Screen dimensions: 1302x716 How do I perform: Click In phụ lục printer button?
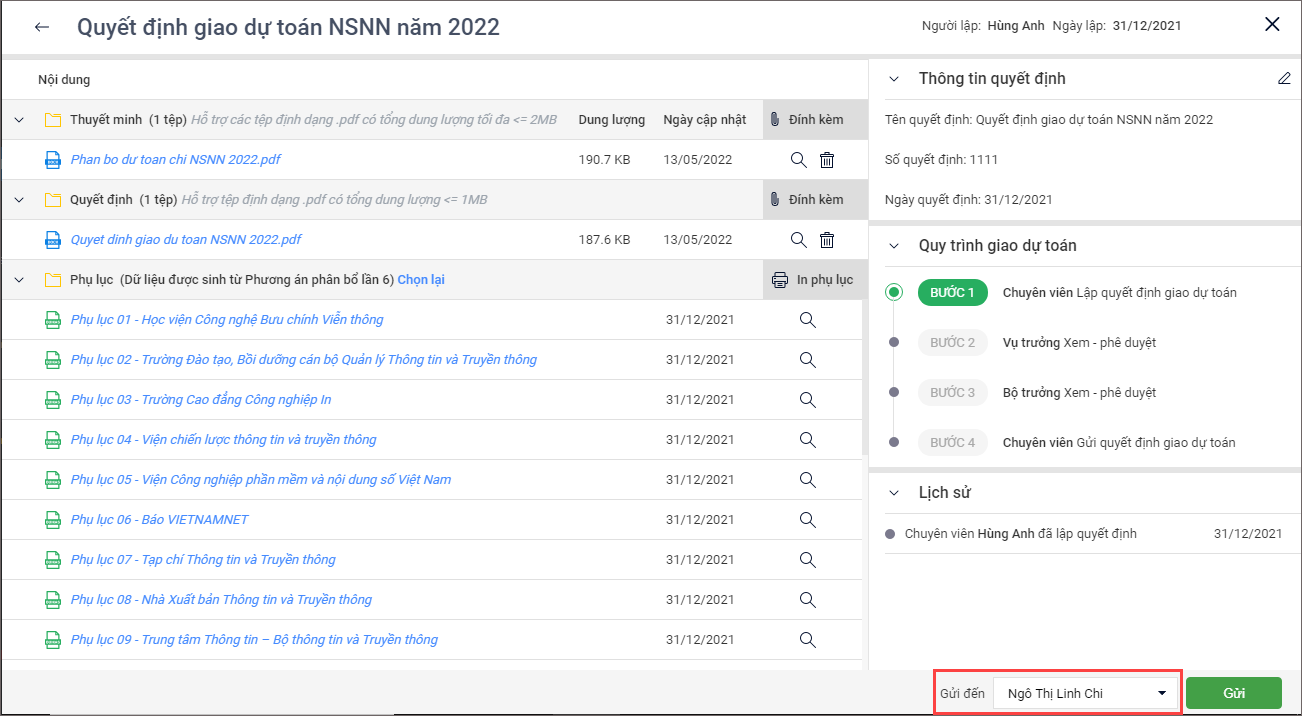tap(812, 280)
